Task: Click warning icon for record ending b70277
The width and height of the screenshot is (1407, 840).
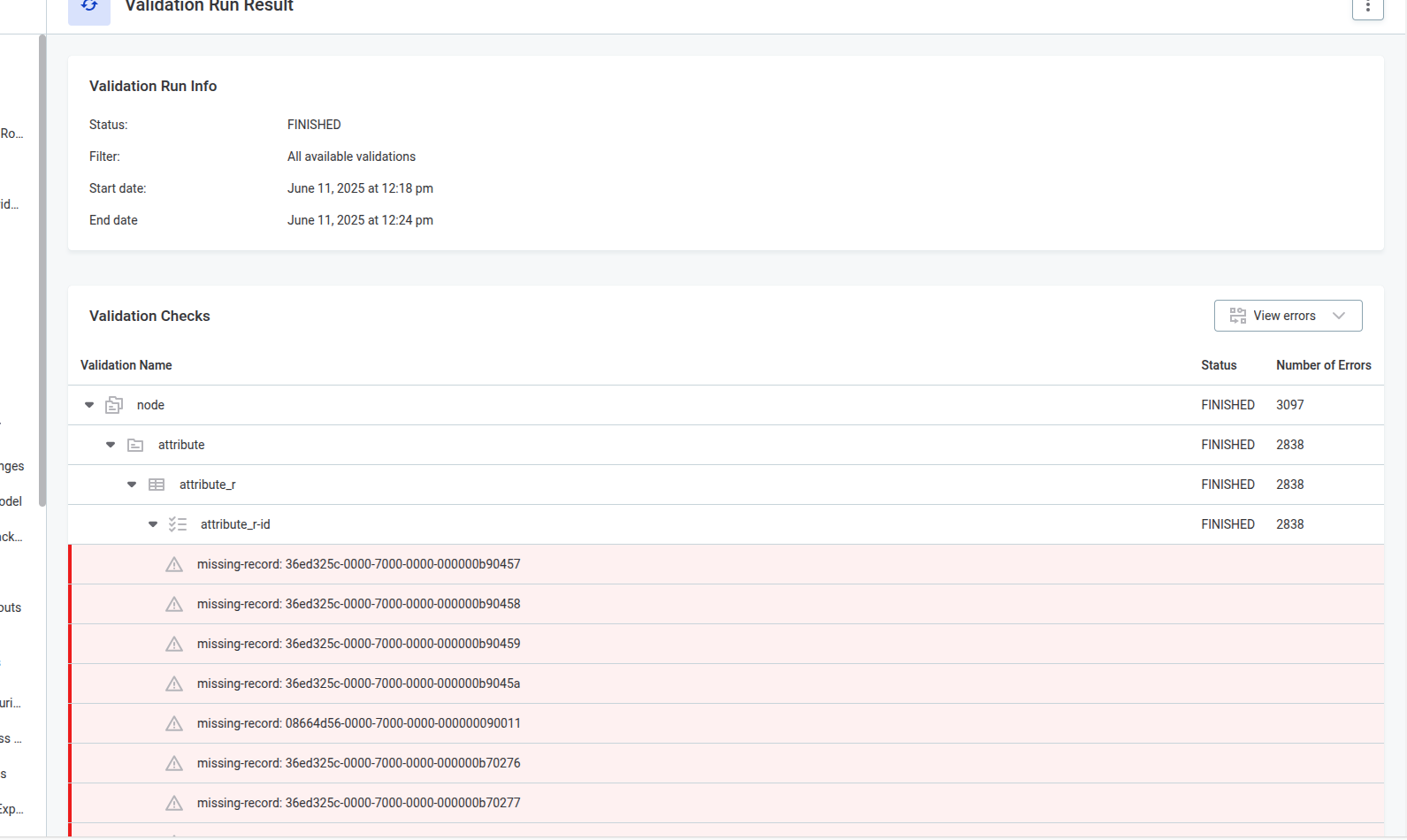Action: [174, 803]
